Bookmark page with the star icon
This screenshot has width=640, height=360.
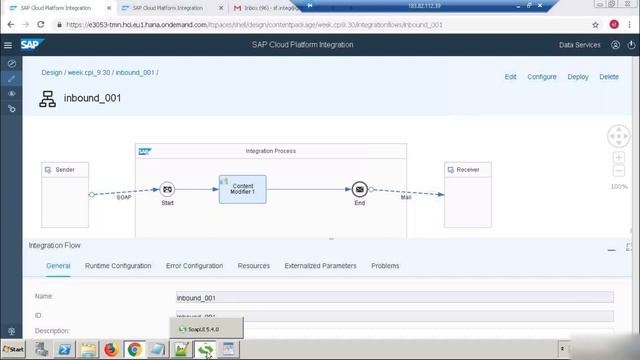596,25
